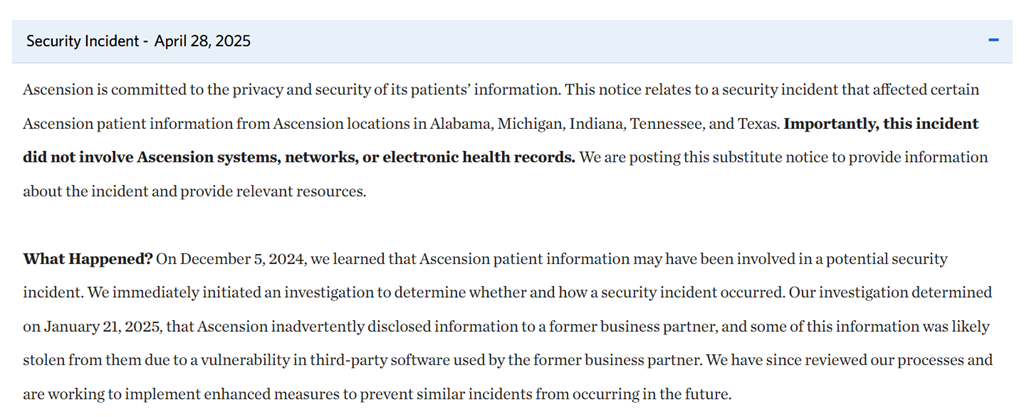The width and height of the screenshot is (1024, 417).
Task: Click the bold phrase "Importantly, this incident"
Action: pos(881,124)
